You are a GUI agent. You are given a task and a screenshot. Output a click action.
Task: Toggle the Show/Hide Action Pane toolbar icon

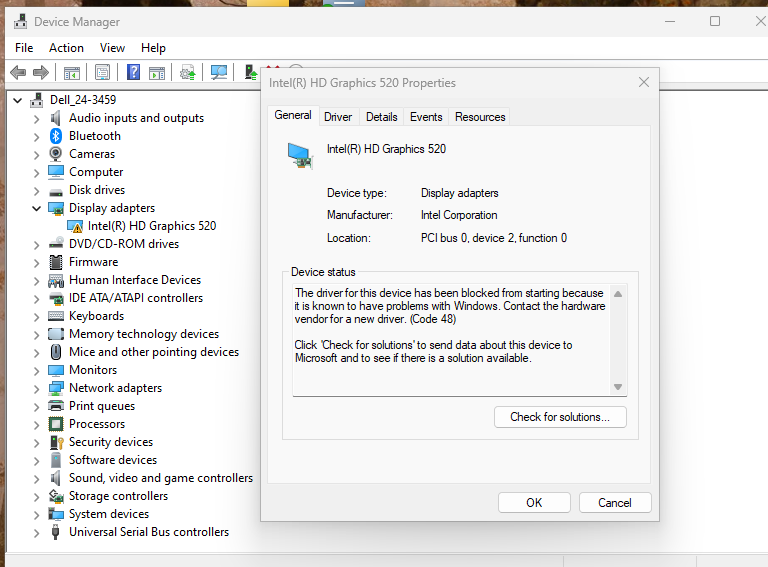(157, 72)
